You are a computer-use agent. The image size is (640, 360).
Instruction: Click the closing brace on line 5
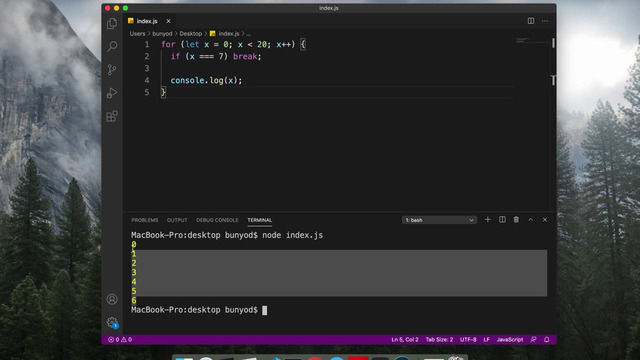[x=163, y=92]
